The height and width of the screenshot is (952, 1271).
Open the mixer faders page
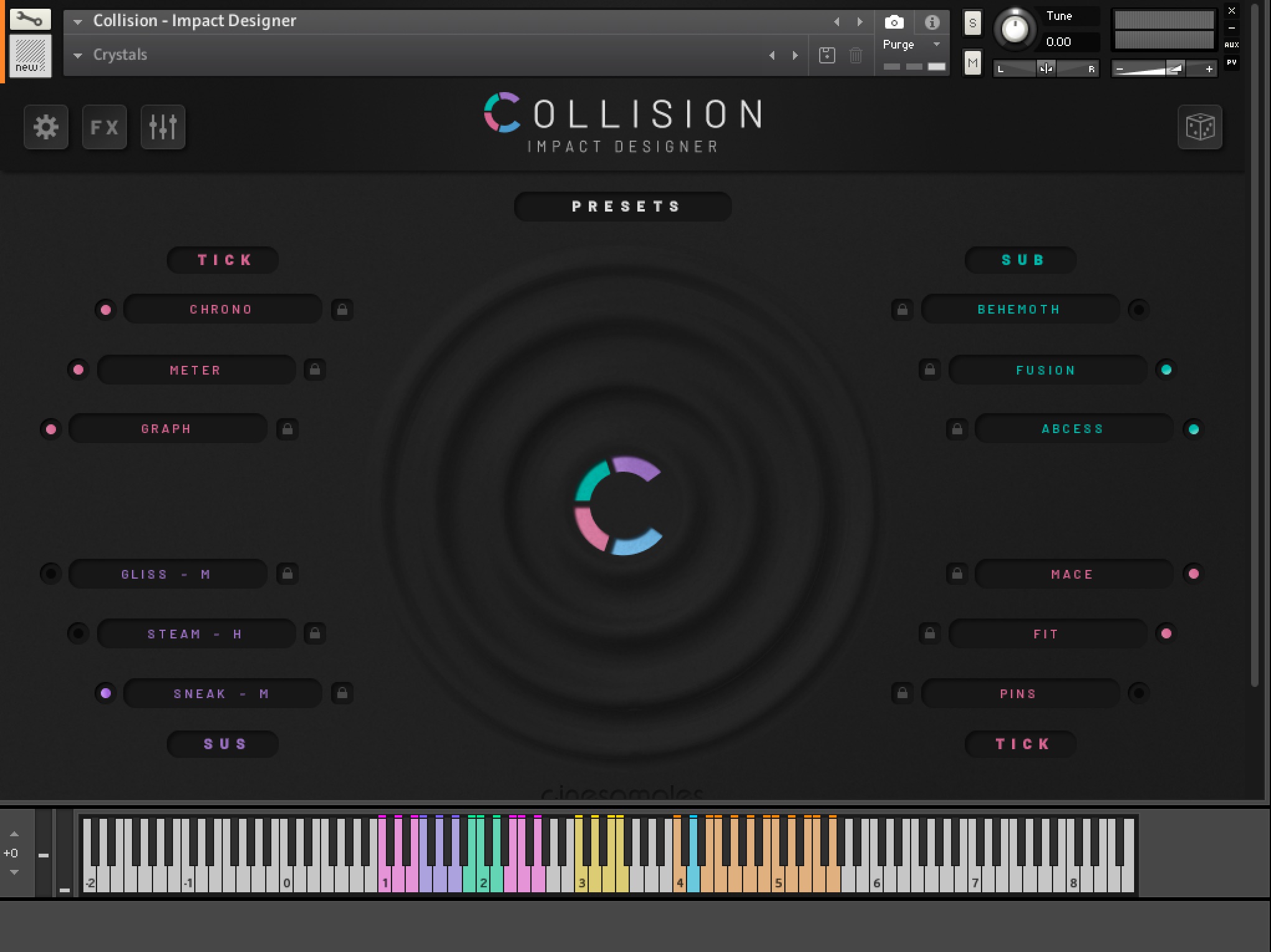[x=163, y=128]
